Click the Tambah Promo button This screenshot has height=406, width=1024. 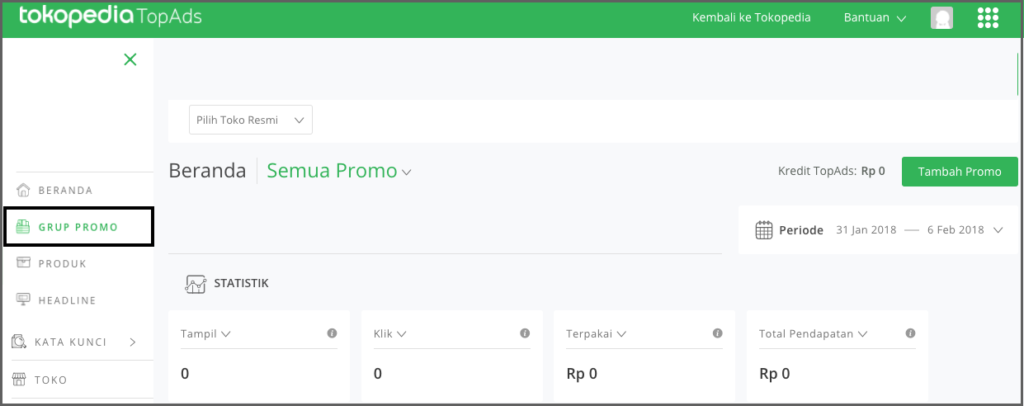959,172
